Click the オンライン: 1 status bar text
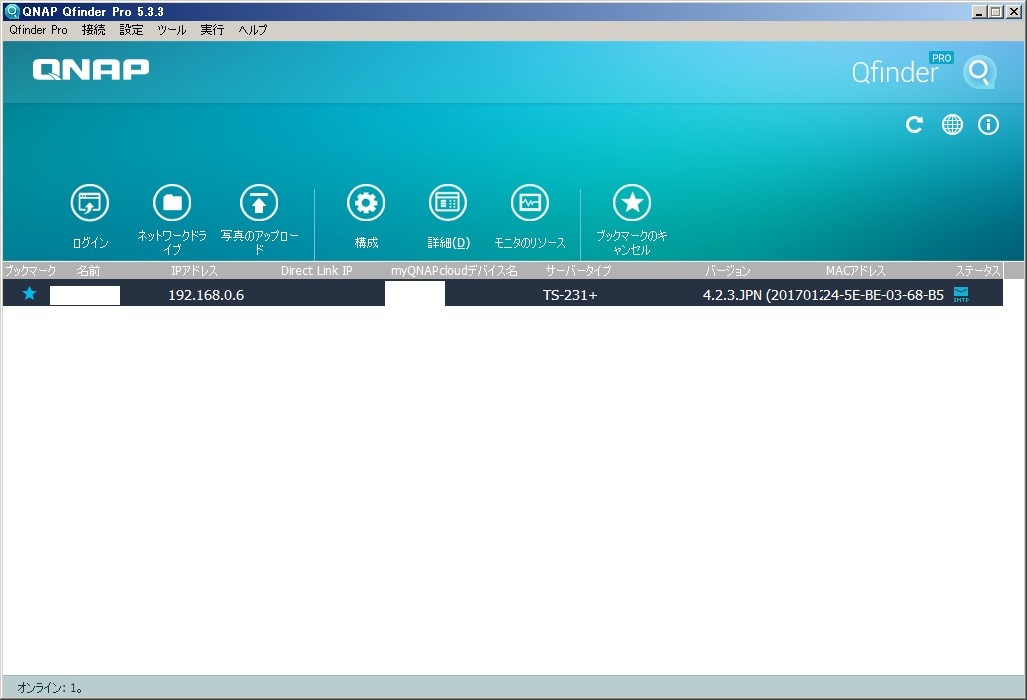 pos(50,688)
